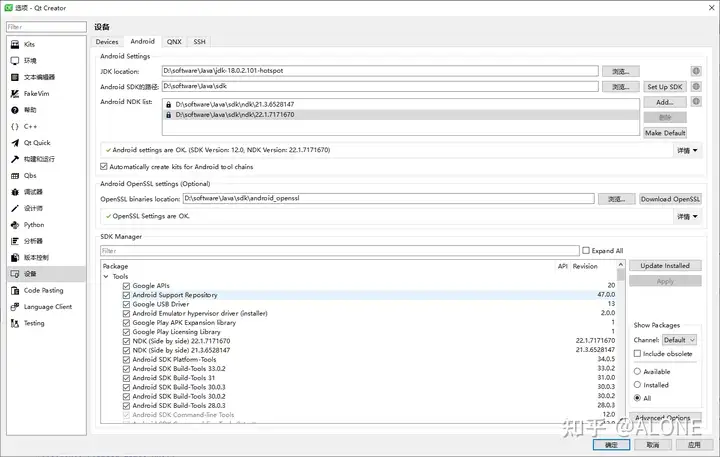Expand 详情 next to Android settings status
Image resolution: width=720 pixels, height=457 pixels.
687,150
